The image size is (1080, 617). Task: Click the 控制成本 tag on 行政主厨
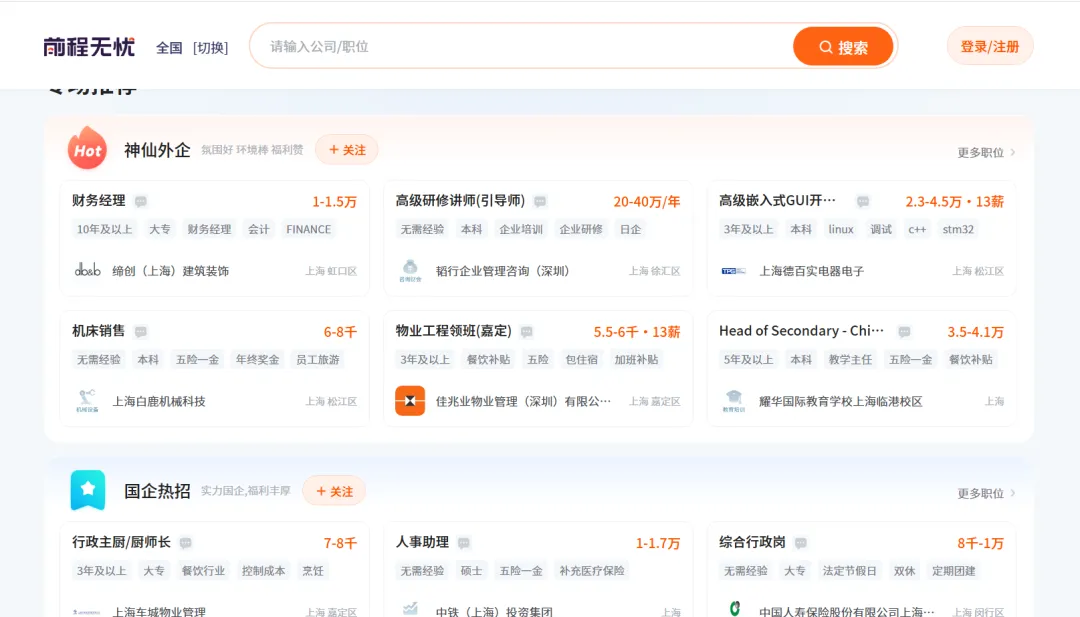263,571
